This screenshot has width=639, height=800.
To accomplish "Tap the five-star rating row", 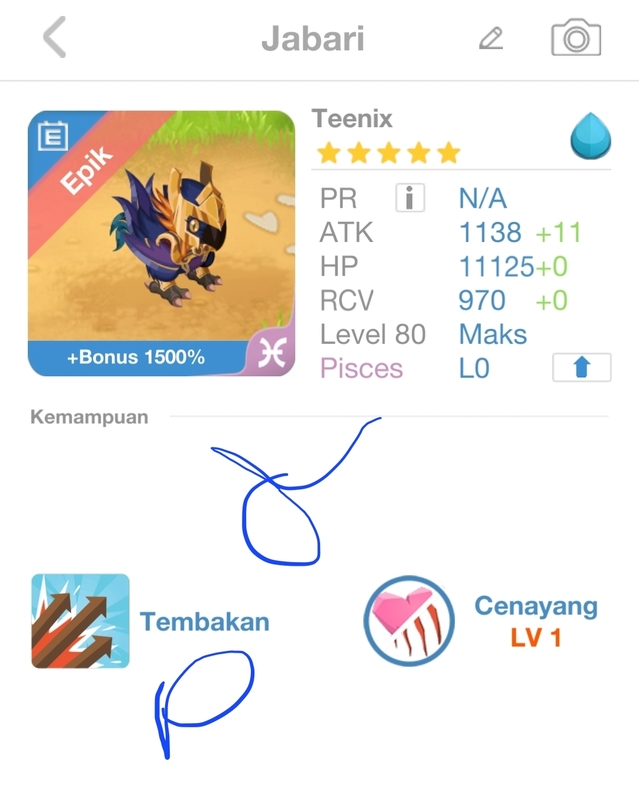I will pyautogui.click(x=388, y=153).
